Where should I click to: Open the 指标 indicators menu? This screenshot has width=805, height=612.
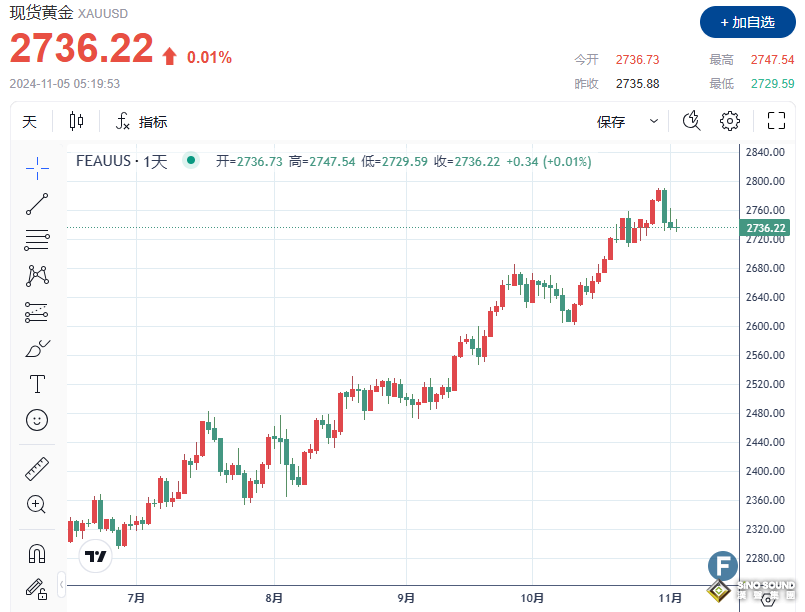click(142, 122)
